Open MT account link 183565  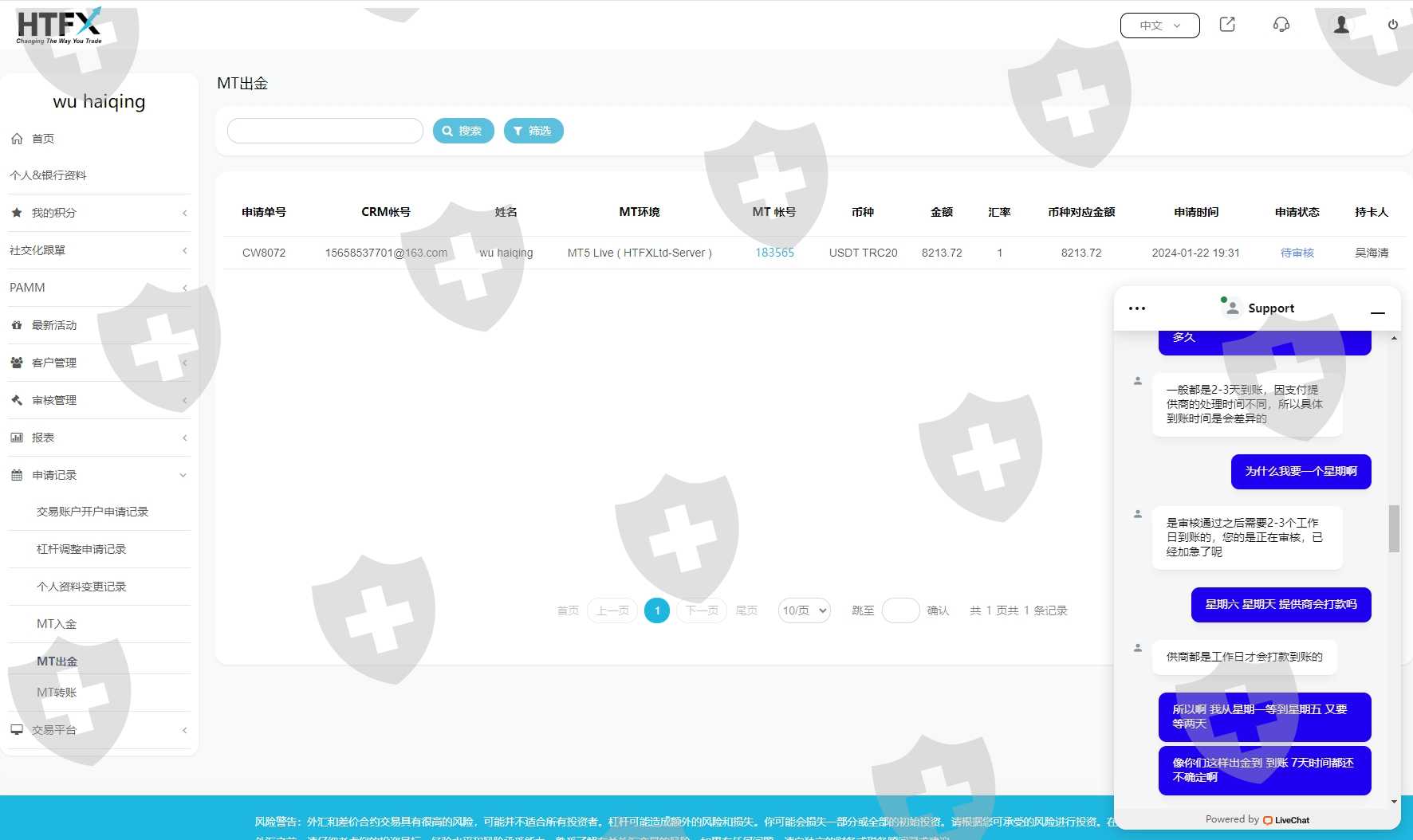tap(774, 253)
